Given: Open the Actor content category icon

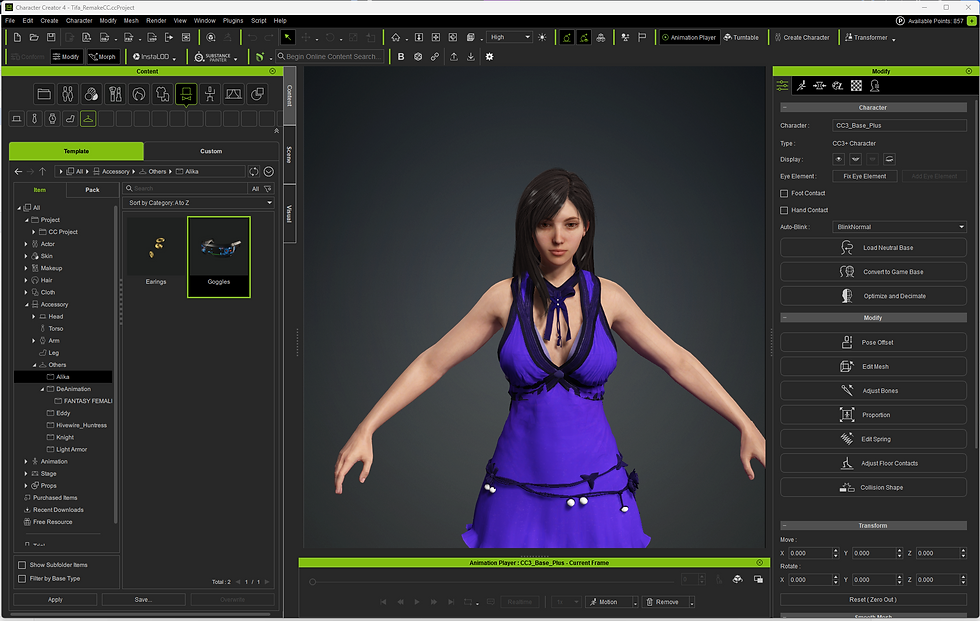Looking at the screenshot, I should pos(68,94).
